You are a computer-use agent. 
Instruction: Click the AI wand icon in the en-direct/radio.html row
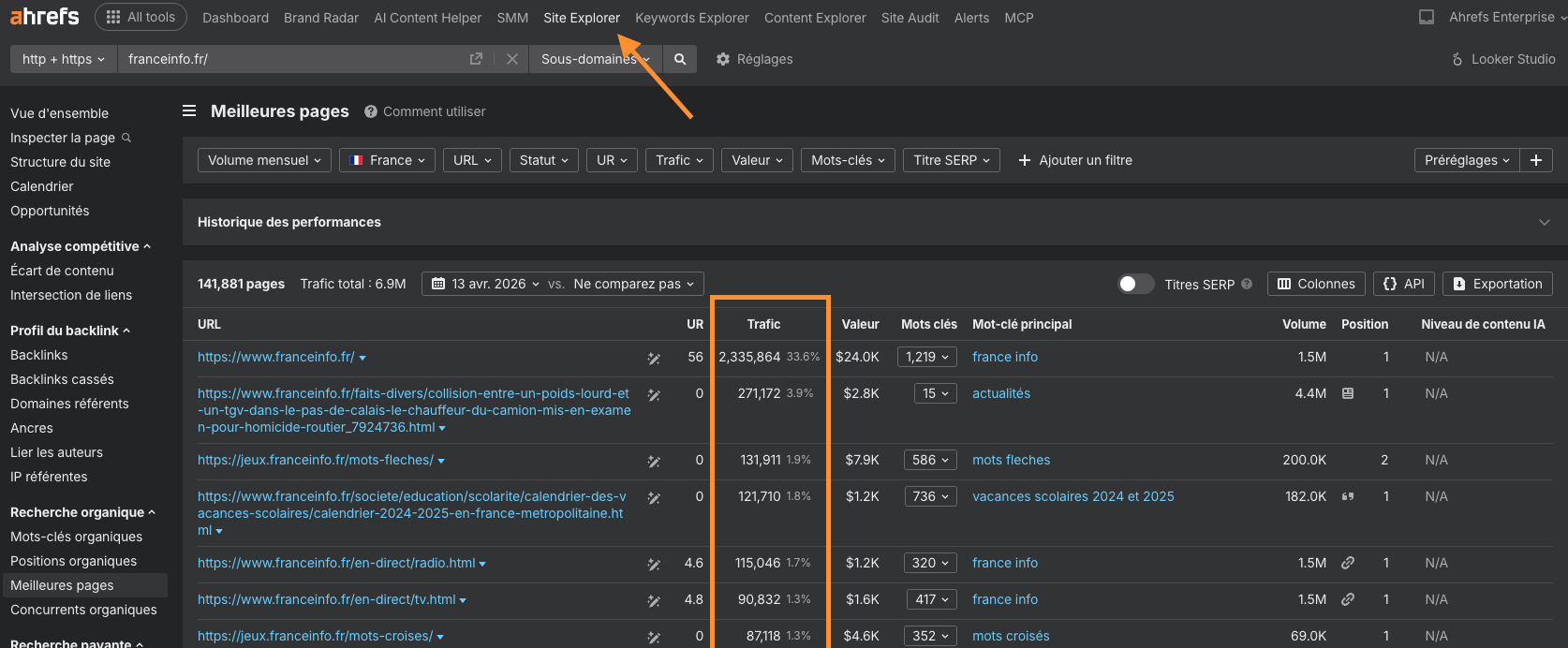pos(654,564)
